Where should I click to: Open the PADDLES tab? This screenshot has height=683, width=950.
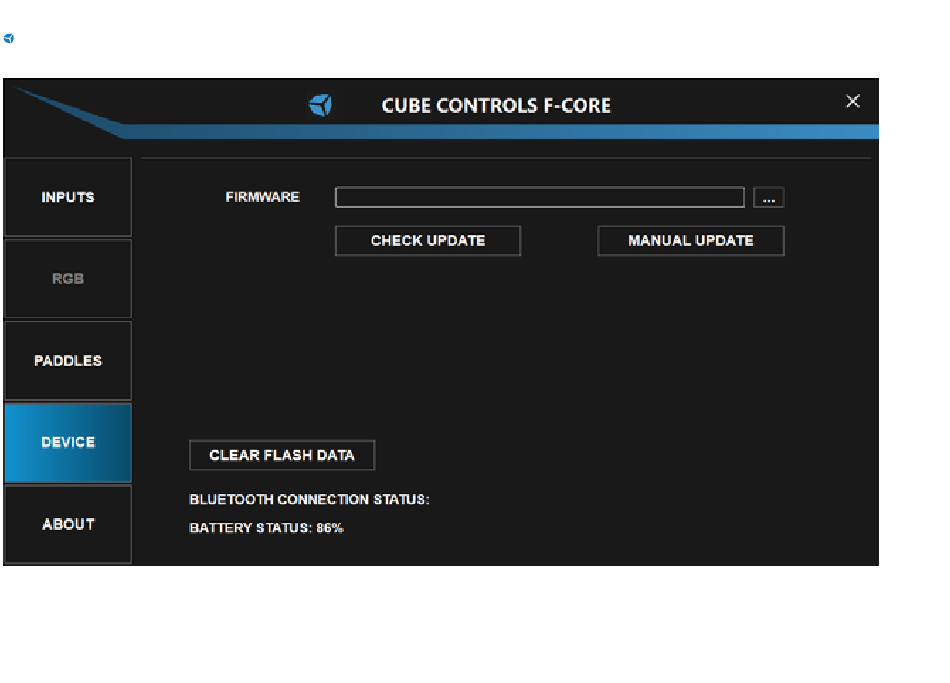point(68,361)
